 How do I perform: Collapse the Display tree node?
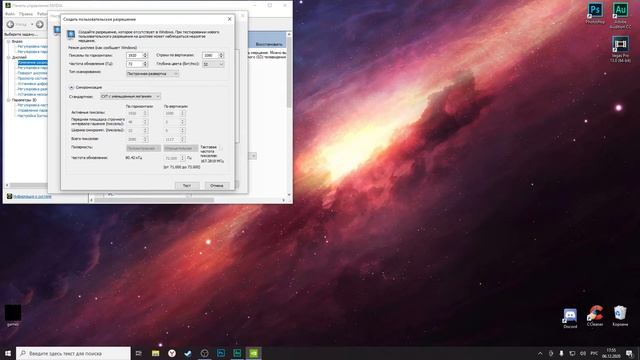[9, 58]
